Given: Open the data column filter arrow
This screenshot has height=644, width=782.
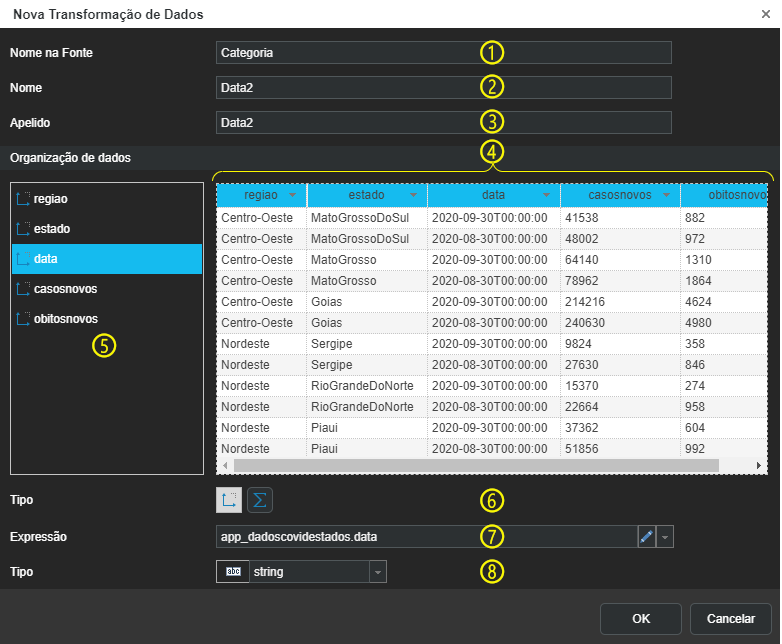Looking at the screenshot, I should point(547,195).
